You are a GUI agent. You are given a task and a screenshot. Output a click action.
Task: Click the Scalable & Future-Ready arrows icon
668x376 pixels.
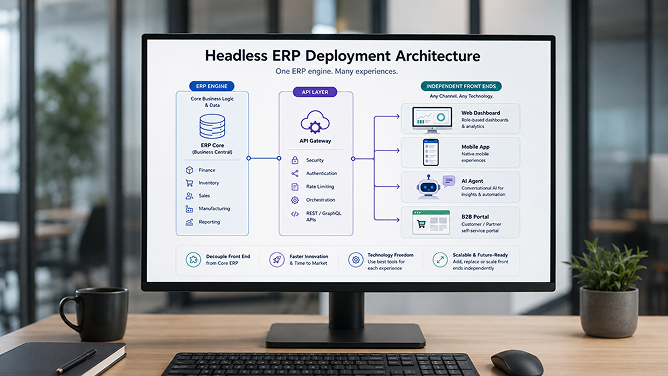click(440, 259)
